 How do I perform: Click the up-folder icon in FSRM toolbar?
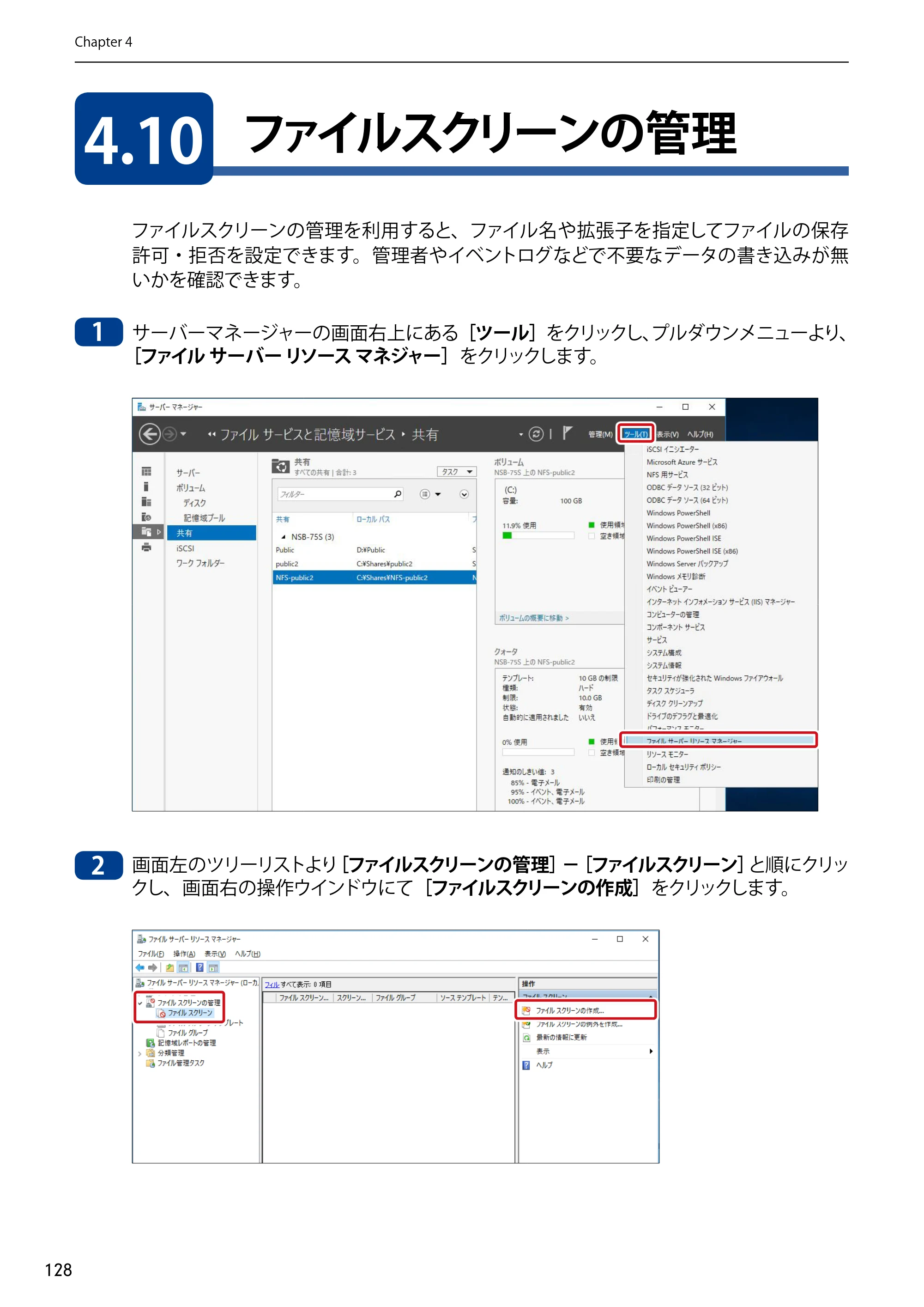tap(170, 967)
